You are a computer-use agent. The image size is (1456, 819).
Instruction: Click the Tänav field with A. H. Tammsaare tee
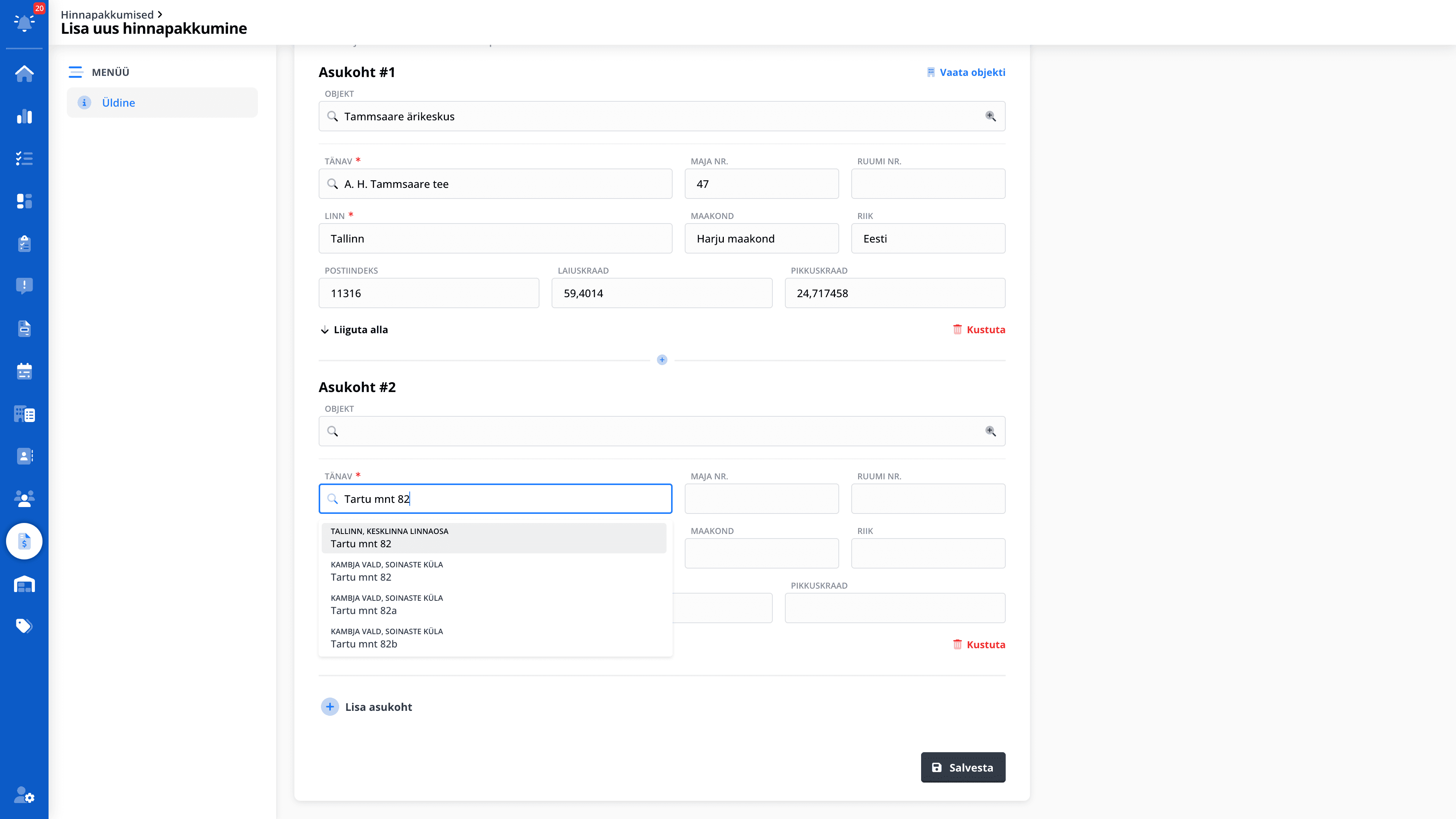[496, 184]
